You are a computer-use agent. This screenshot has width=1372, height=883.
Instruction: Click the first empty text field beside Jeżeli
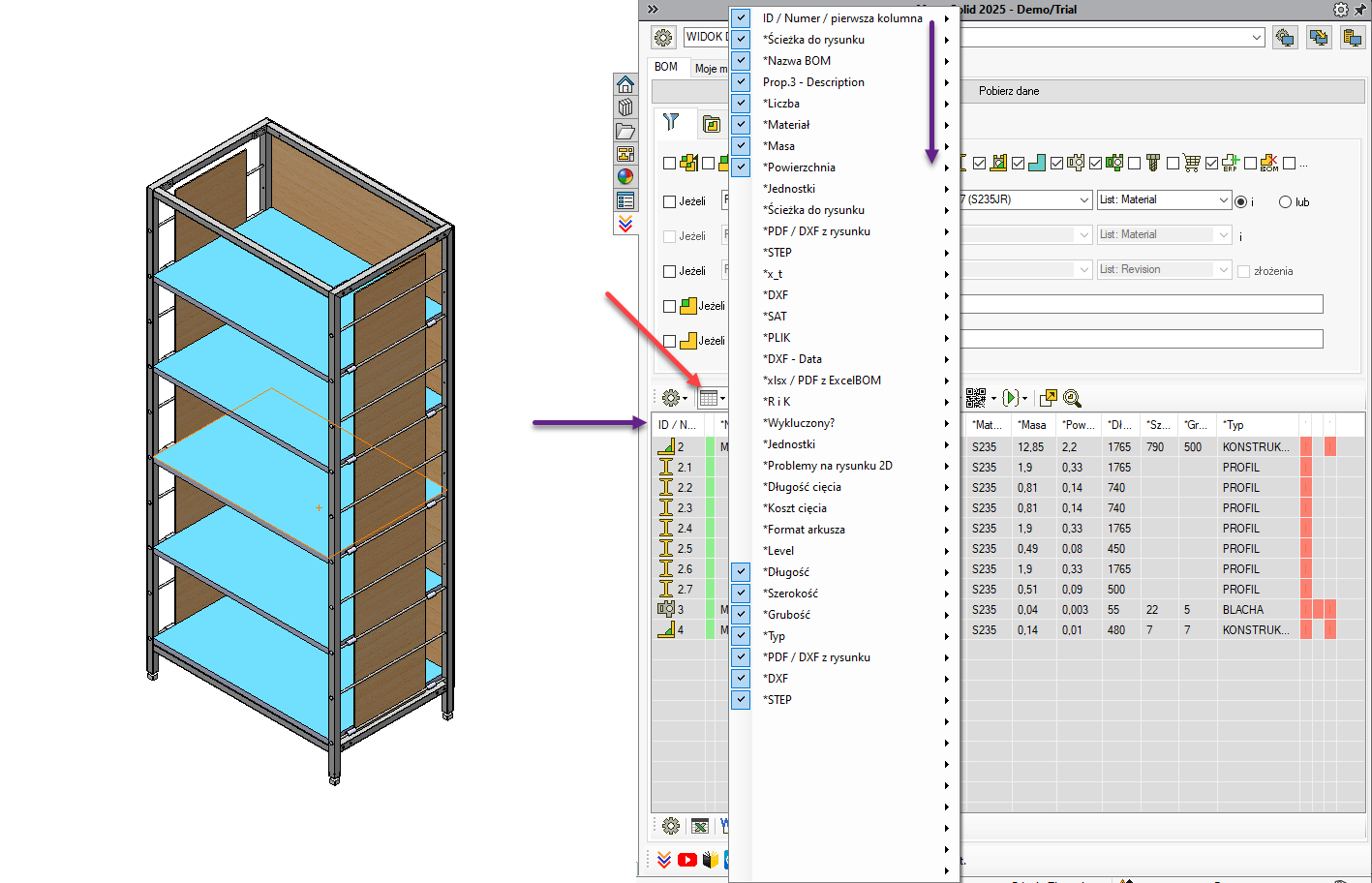1141,305
